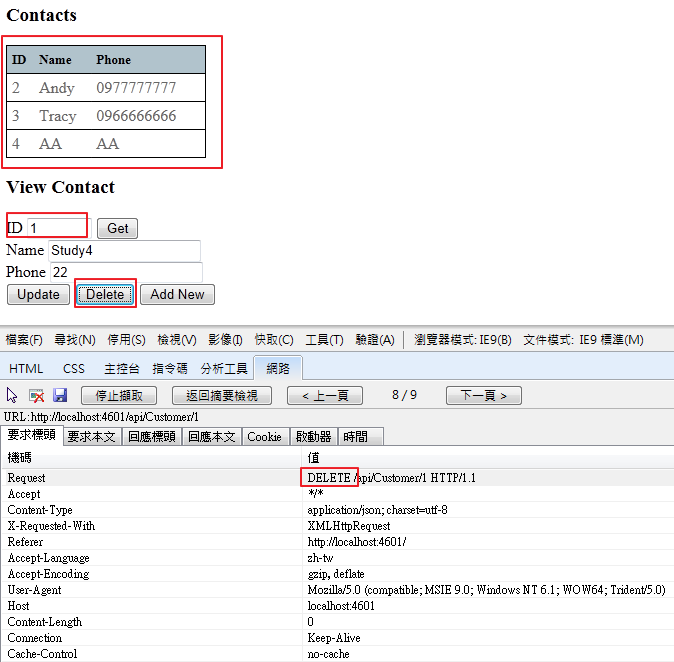Screen dimensions: 674x662
Task: Click the Update button
Action: coord(38,294)
